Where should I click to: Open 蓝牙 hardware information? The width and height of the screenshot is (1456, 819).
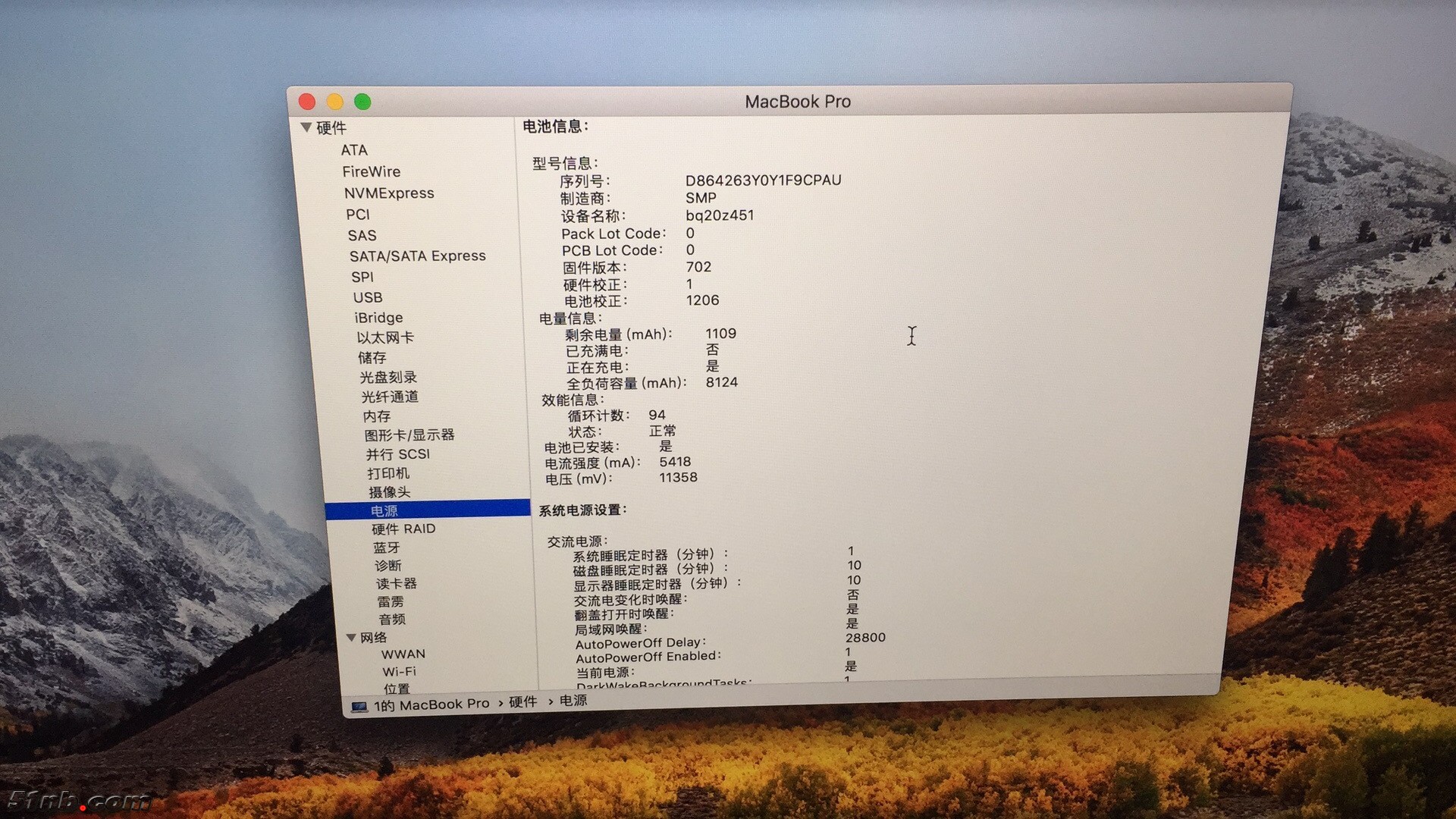(x=386, y=548)
